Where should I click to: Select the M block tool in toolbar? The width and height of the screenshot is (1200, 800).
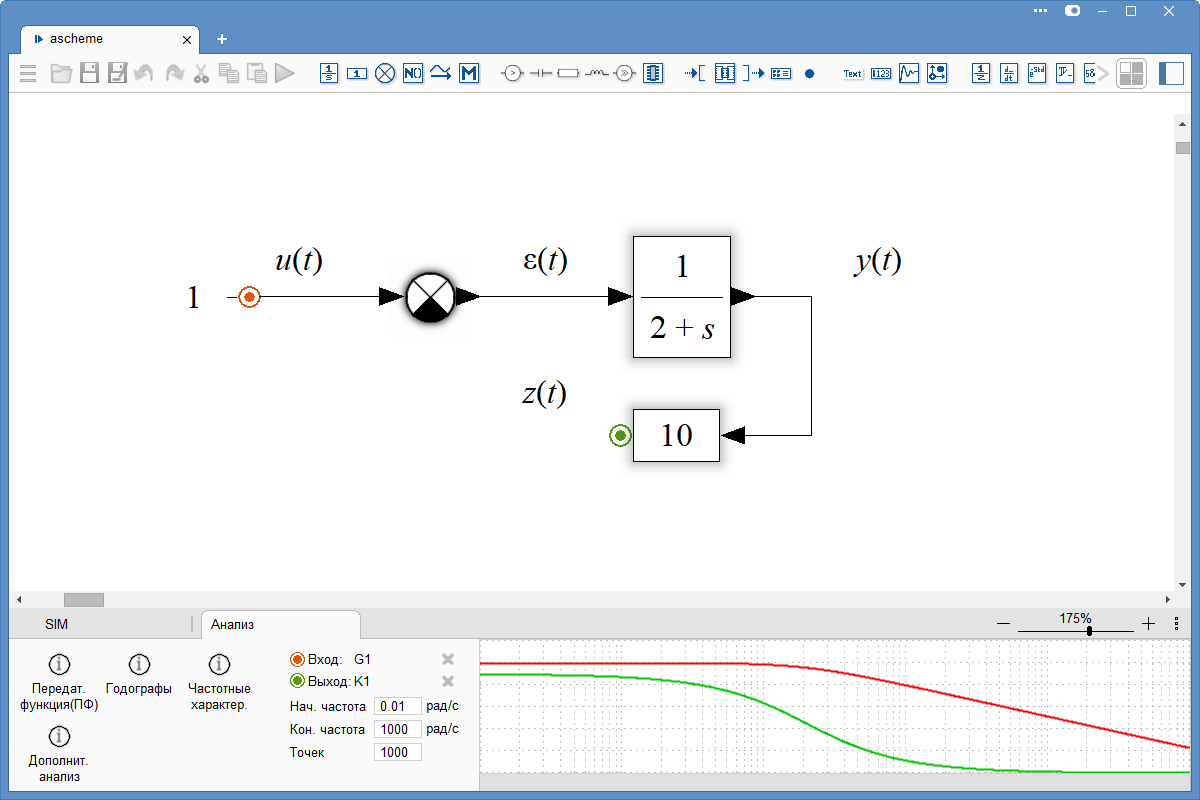(x=469, y=73)
